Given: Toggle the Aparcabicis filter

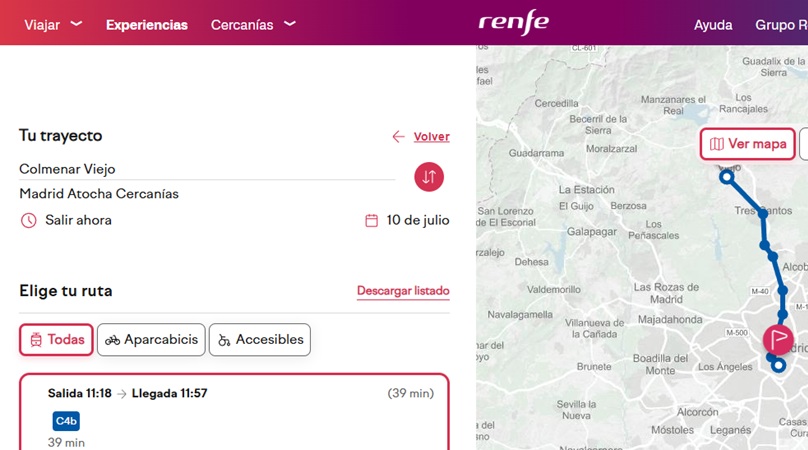Looking at the screenshot, I should tap(151, 340).
